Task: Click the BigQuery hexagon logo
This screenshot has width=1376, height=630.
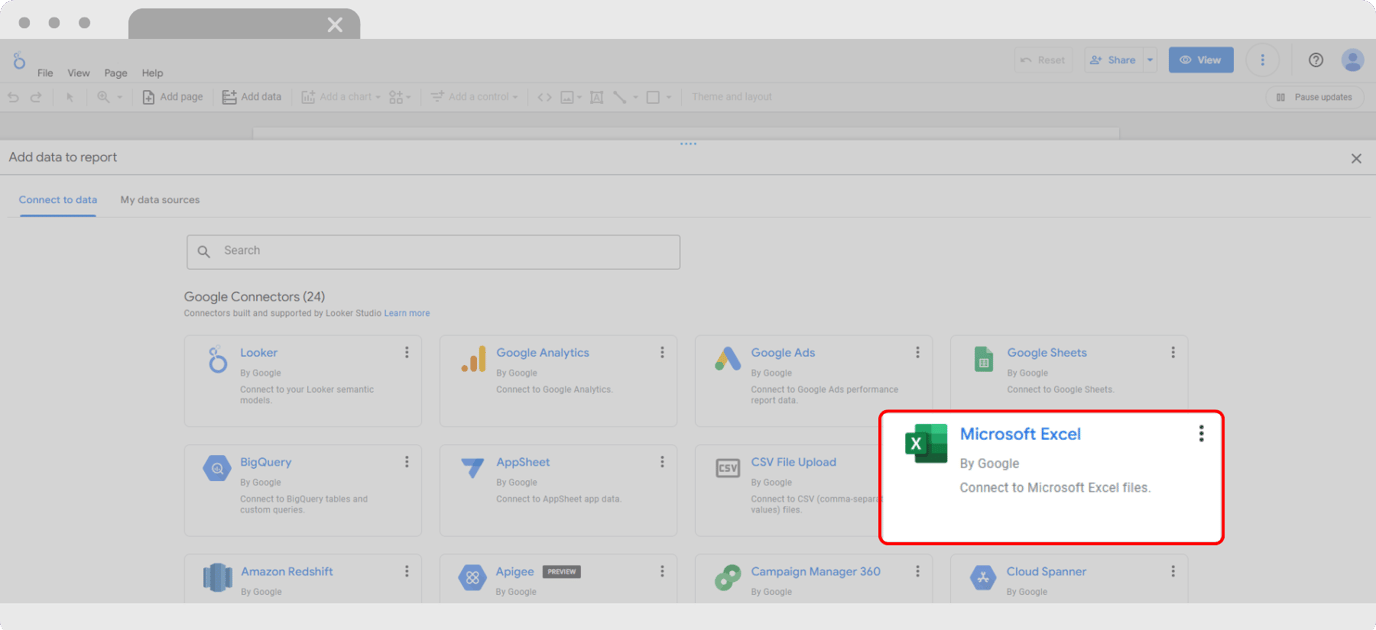Action: coord(217,468)
